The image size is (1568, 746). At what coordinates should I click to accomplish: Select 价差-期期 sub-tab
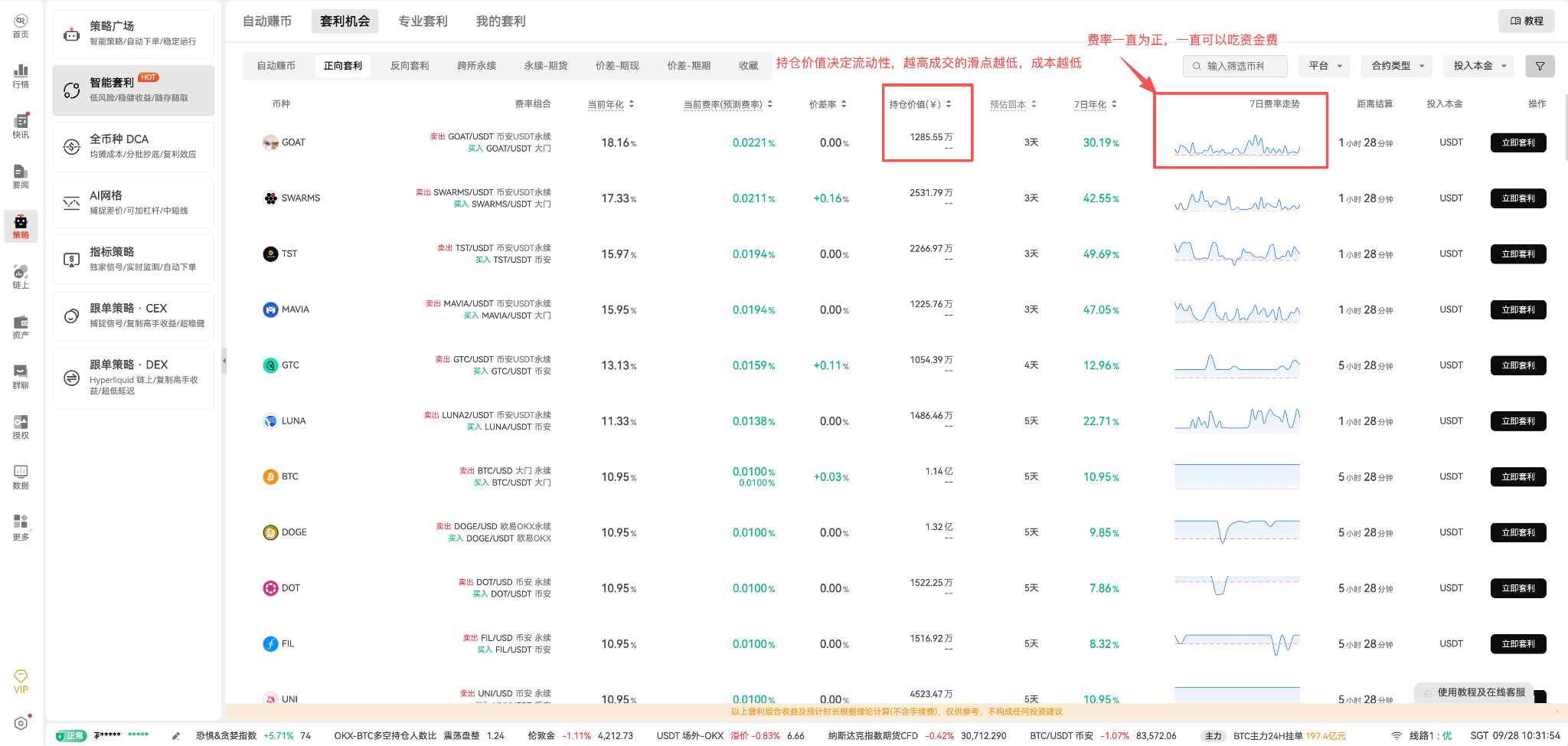point(688,66)
